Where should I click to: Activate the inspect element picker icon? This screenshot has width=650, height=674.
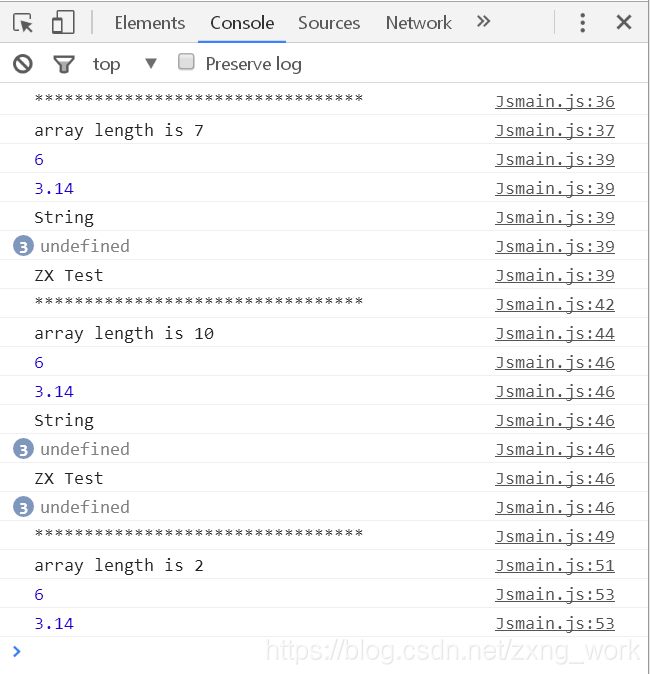(x=23, y=22)
